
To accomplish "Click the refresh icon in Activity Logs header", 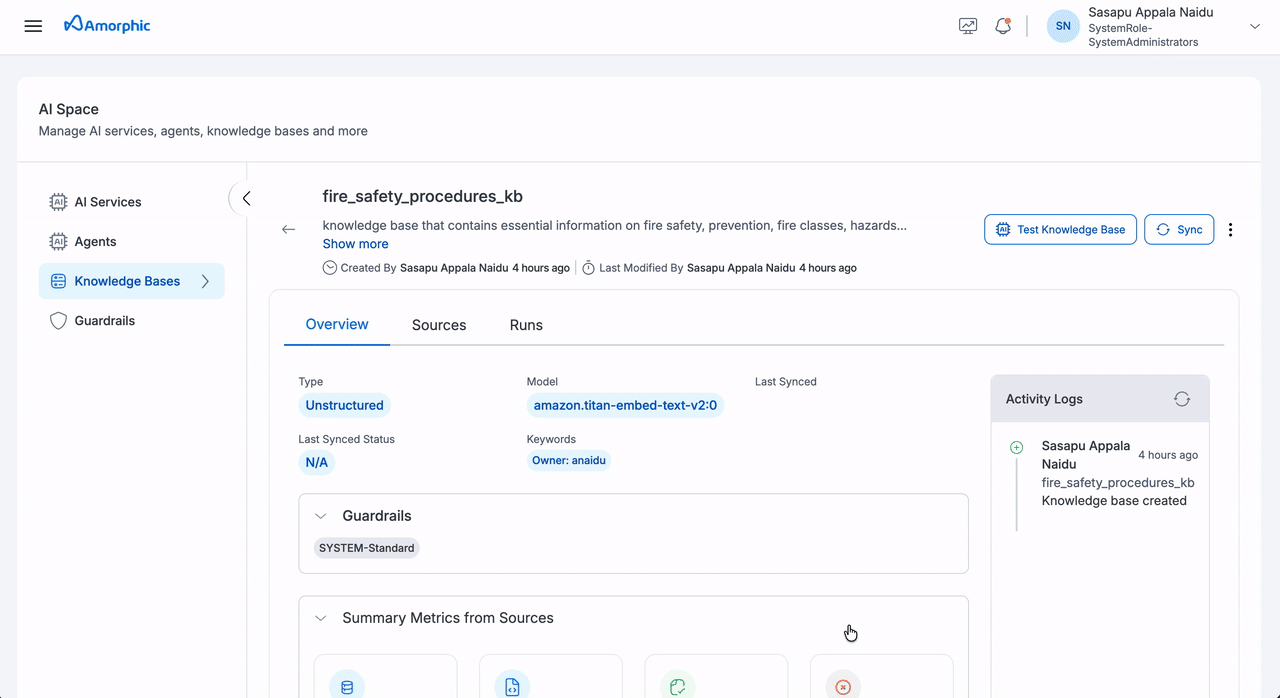I will (x=1182, y=398).
